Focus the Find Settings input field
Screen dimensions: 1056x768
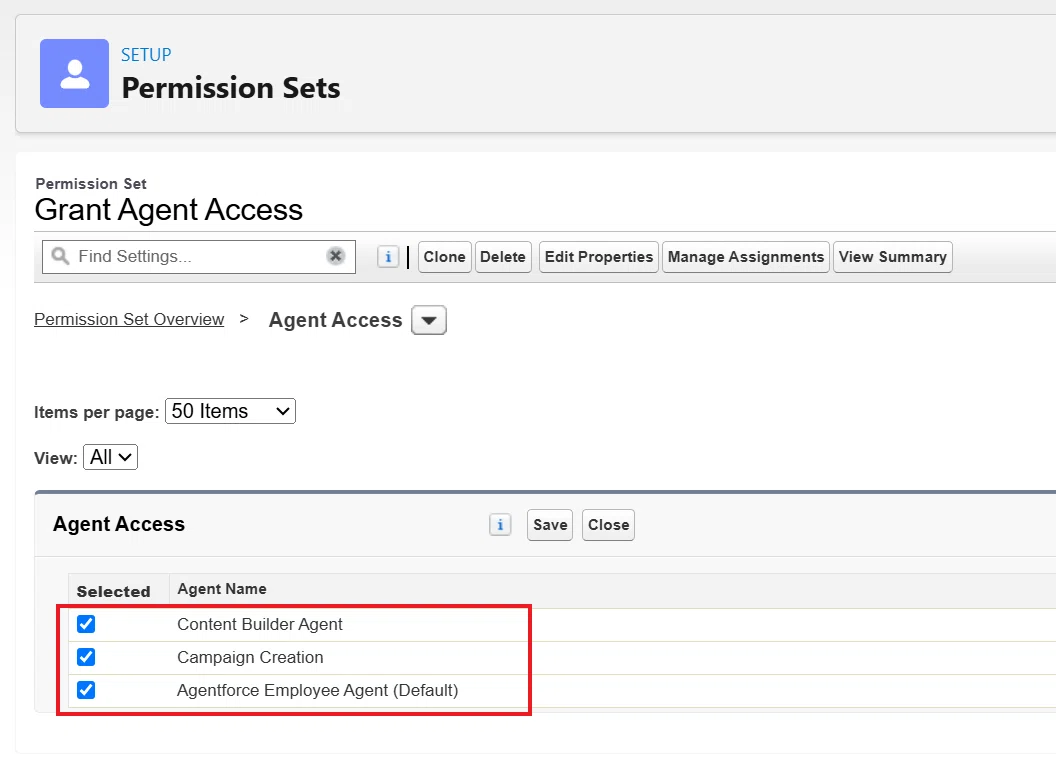click(199, 257)
